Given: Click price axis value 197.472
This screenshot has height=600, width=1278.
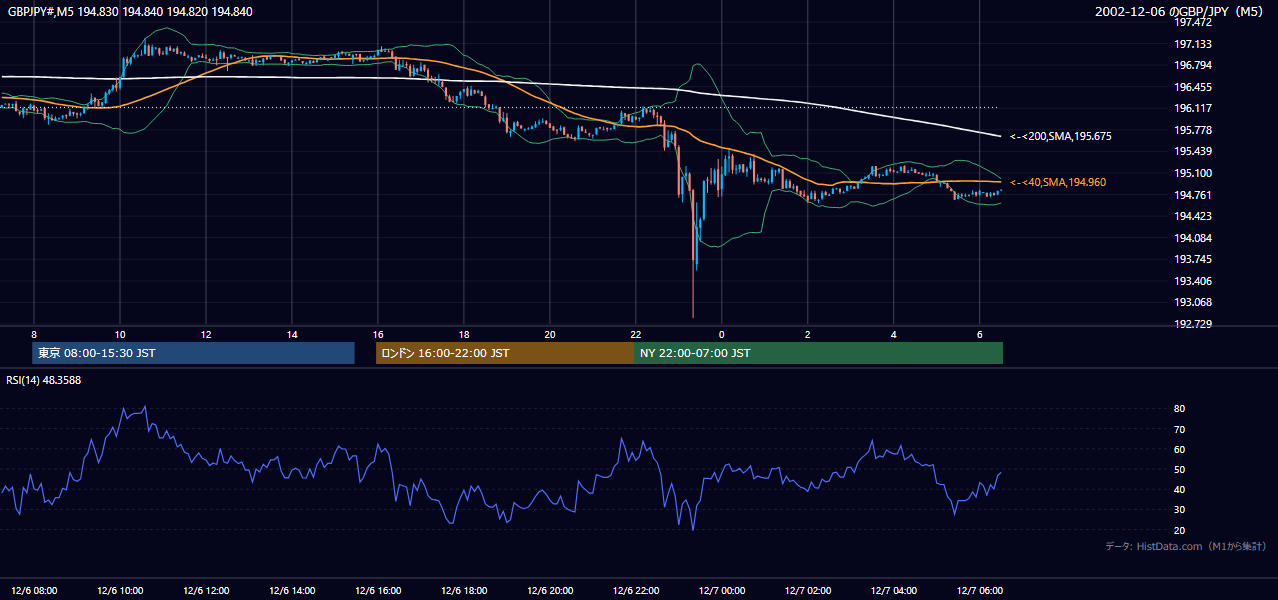Looking at the screenshot, I should coord(1193,23).
